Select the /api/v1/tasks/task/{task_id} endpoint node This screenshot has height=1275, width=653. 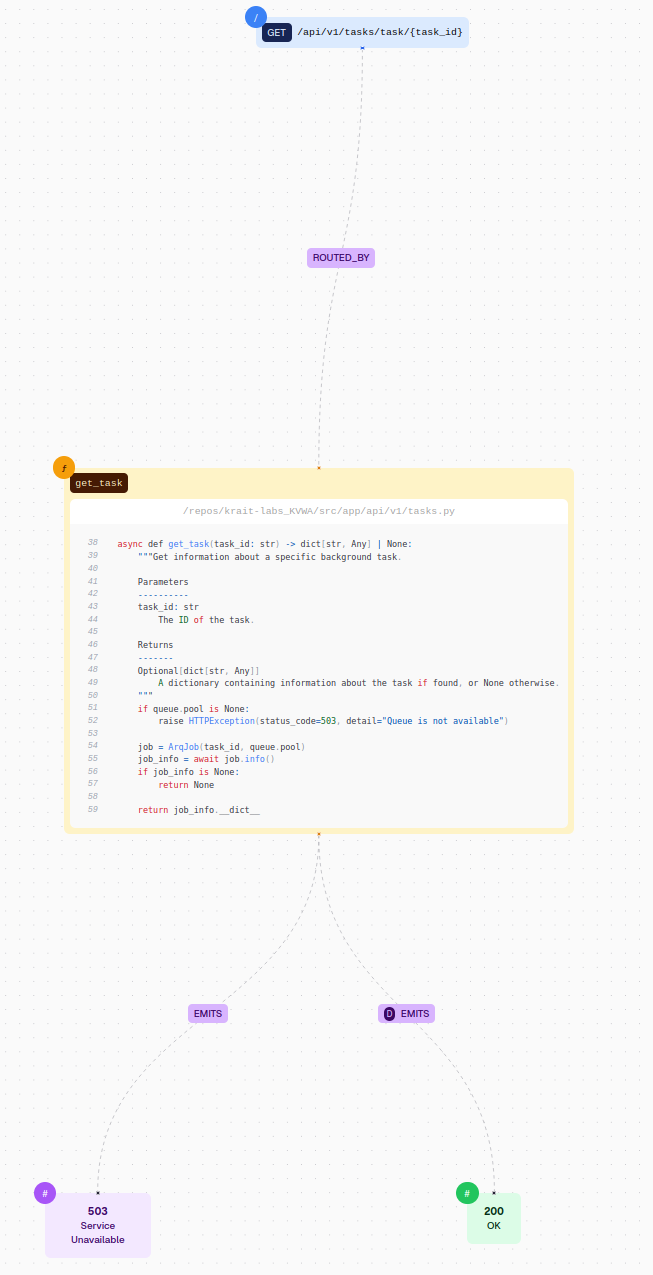tap(362, 32)
